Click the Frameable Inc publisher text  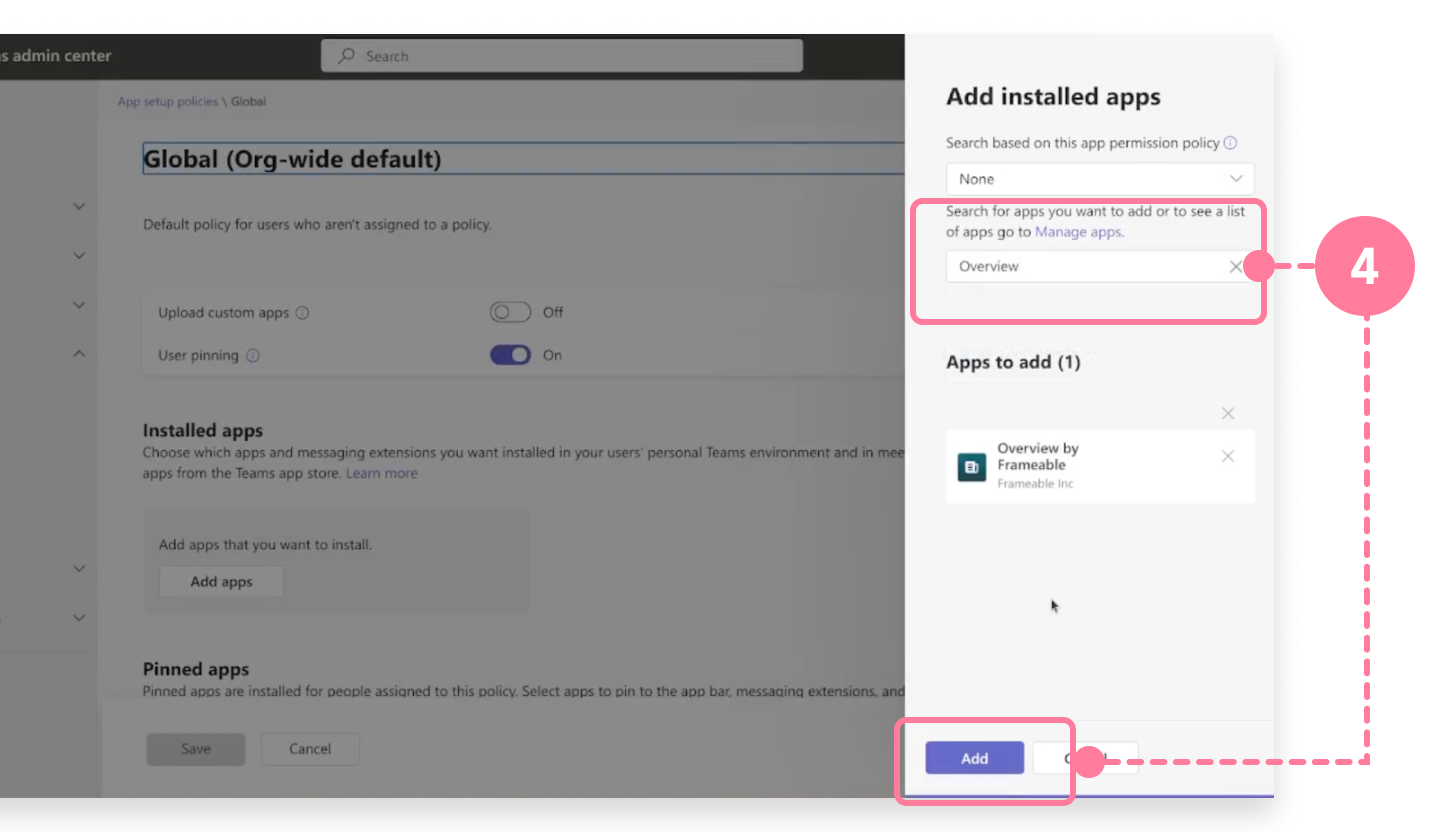coord(1036,484)
